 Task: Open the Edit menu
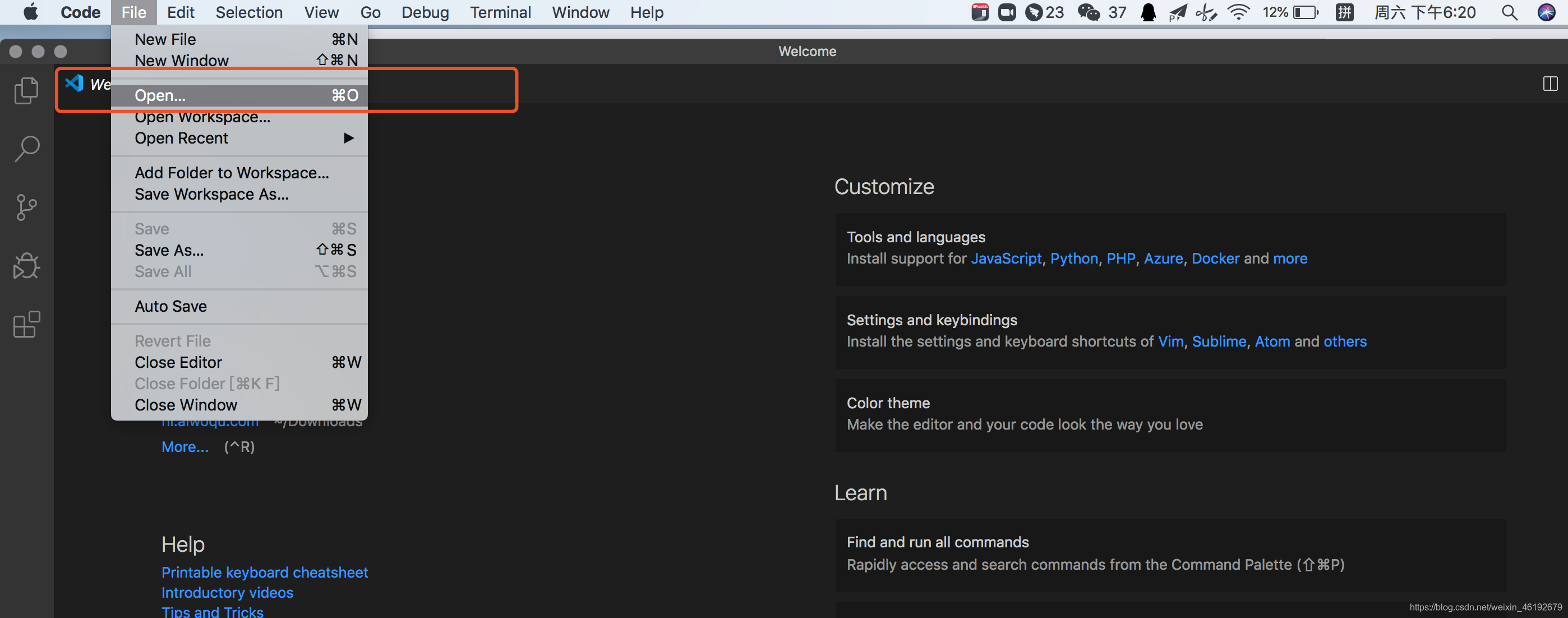[181, 12]
